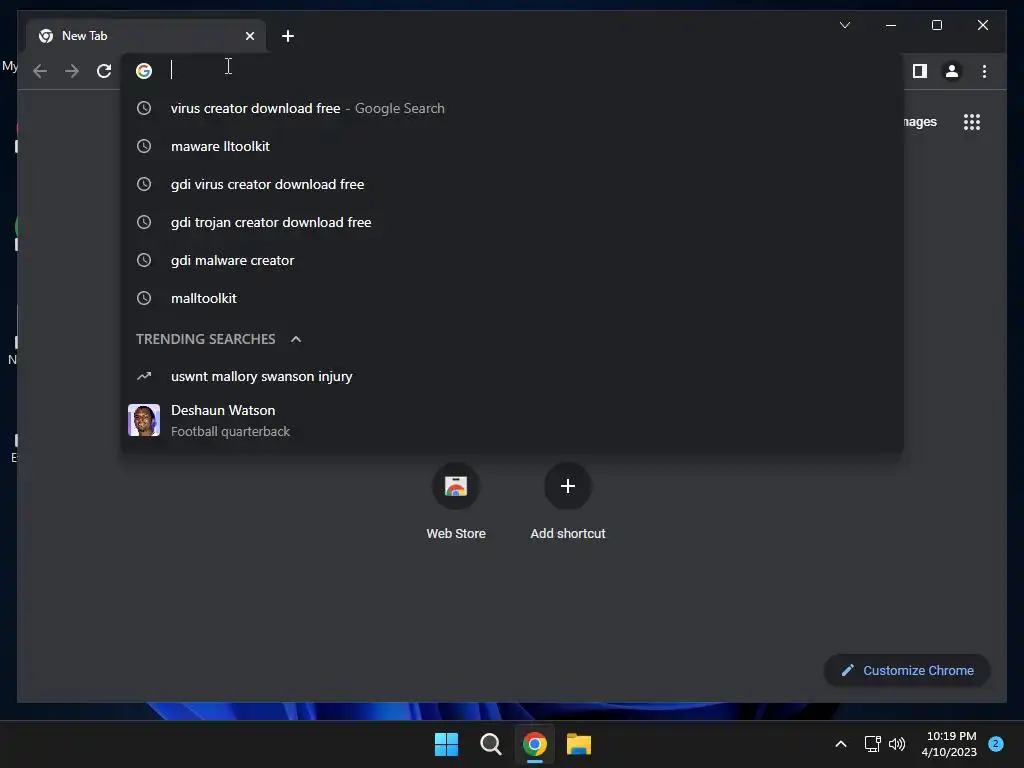Go back using the back arrow
This screenshot has width=1024, height=768.
[x=40, y=71]
